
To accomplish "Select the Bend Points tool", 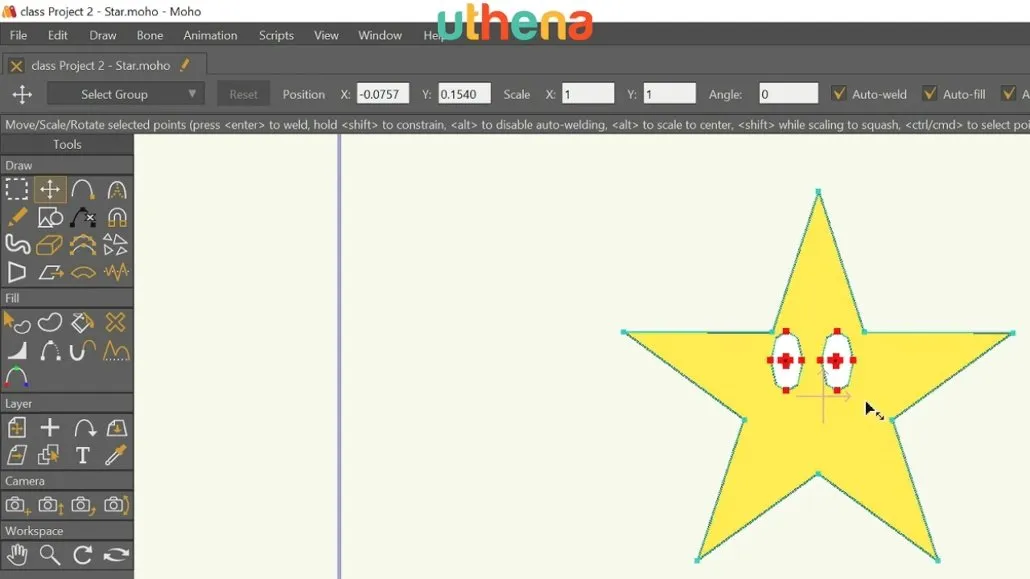I will pyautogui.click(x=83, y=272).
